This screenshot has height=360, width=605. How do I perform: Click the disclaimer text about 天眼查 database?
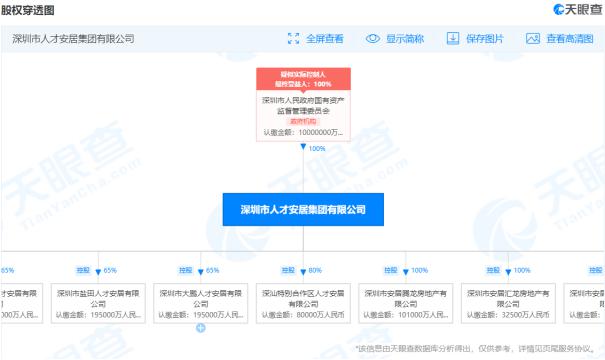(x=476, y=349)
